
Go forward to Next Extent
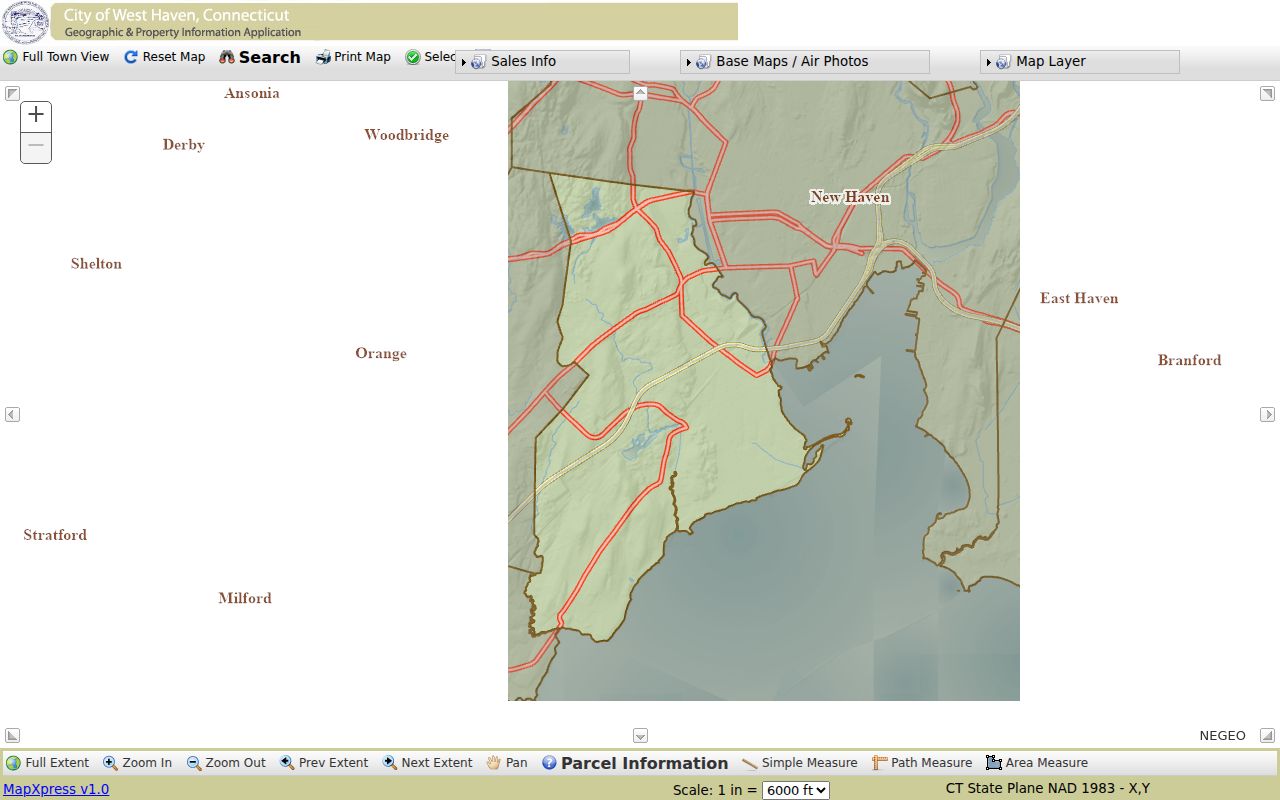pos(427,763)
